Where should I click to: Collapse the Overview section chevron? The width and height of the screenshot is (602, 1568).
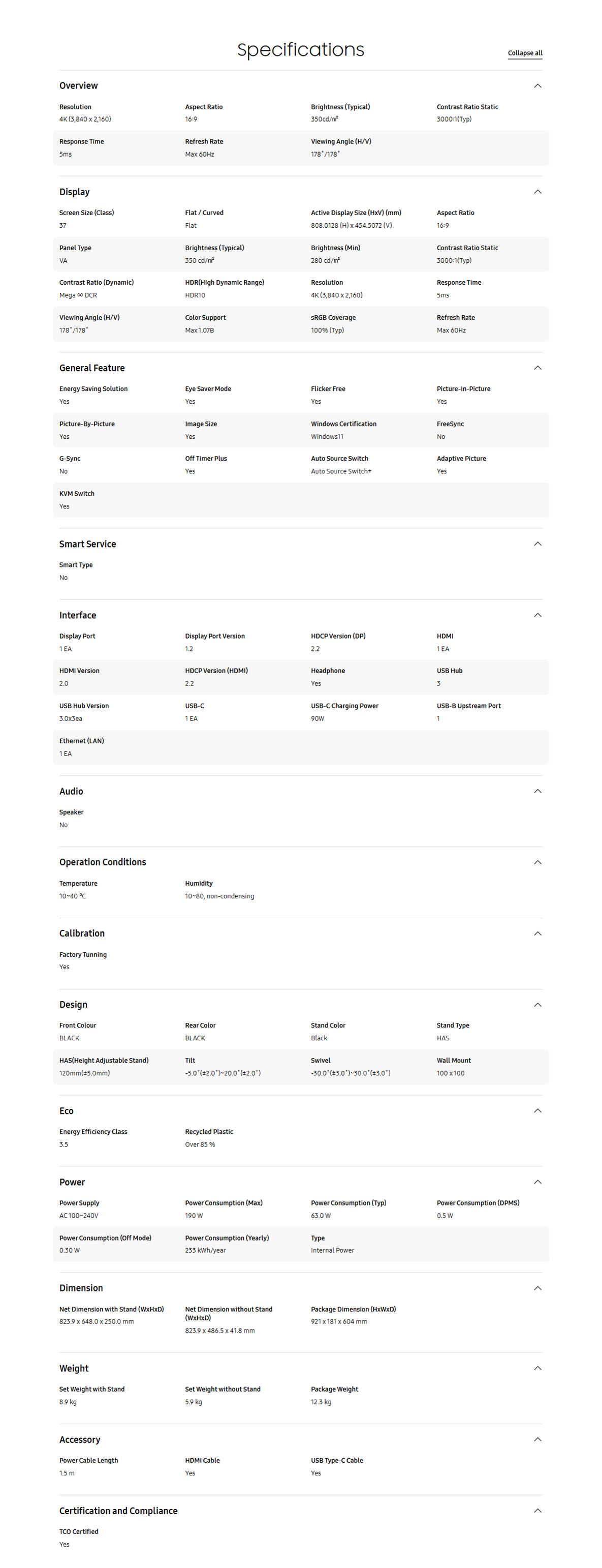click(537, 86)
